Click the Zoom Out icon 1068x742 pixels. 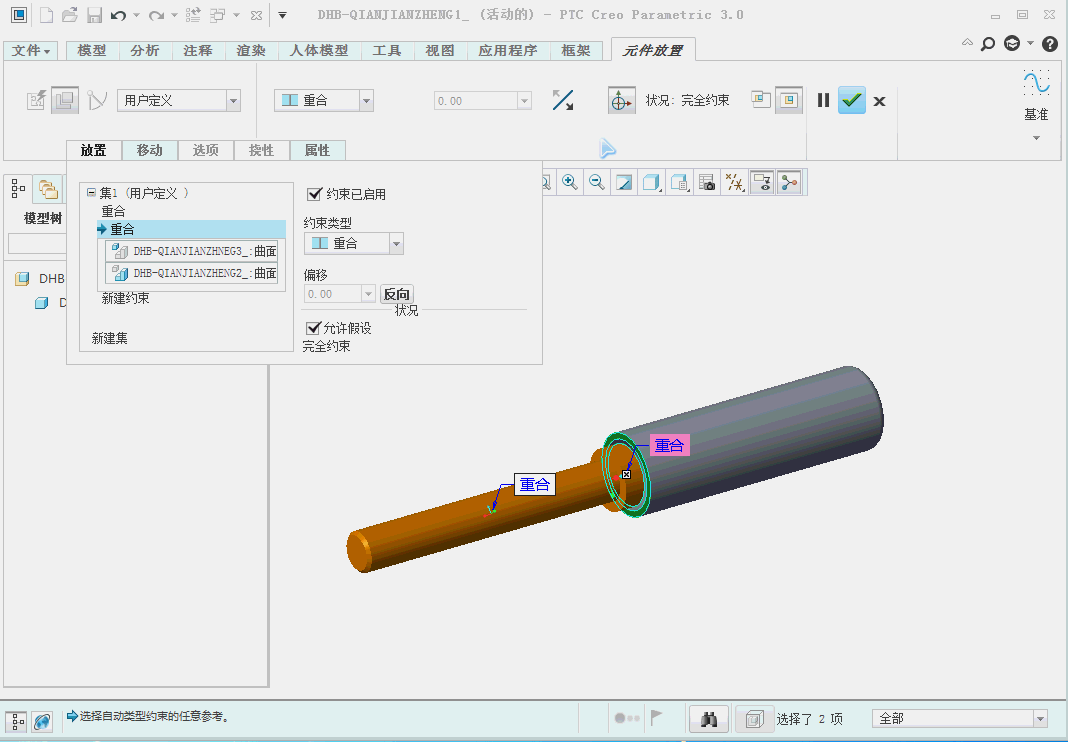click(597, 183)
